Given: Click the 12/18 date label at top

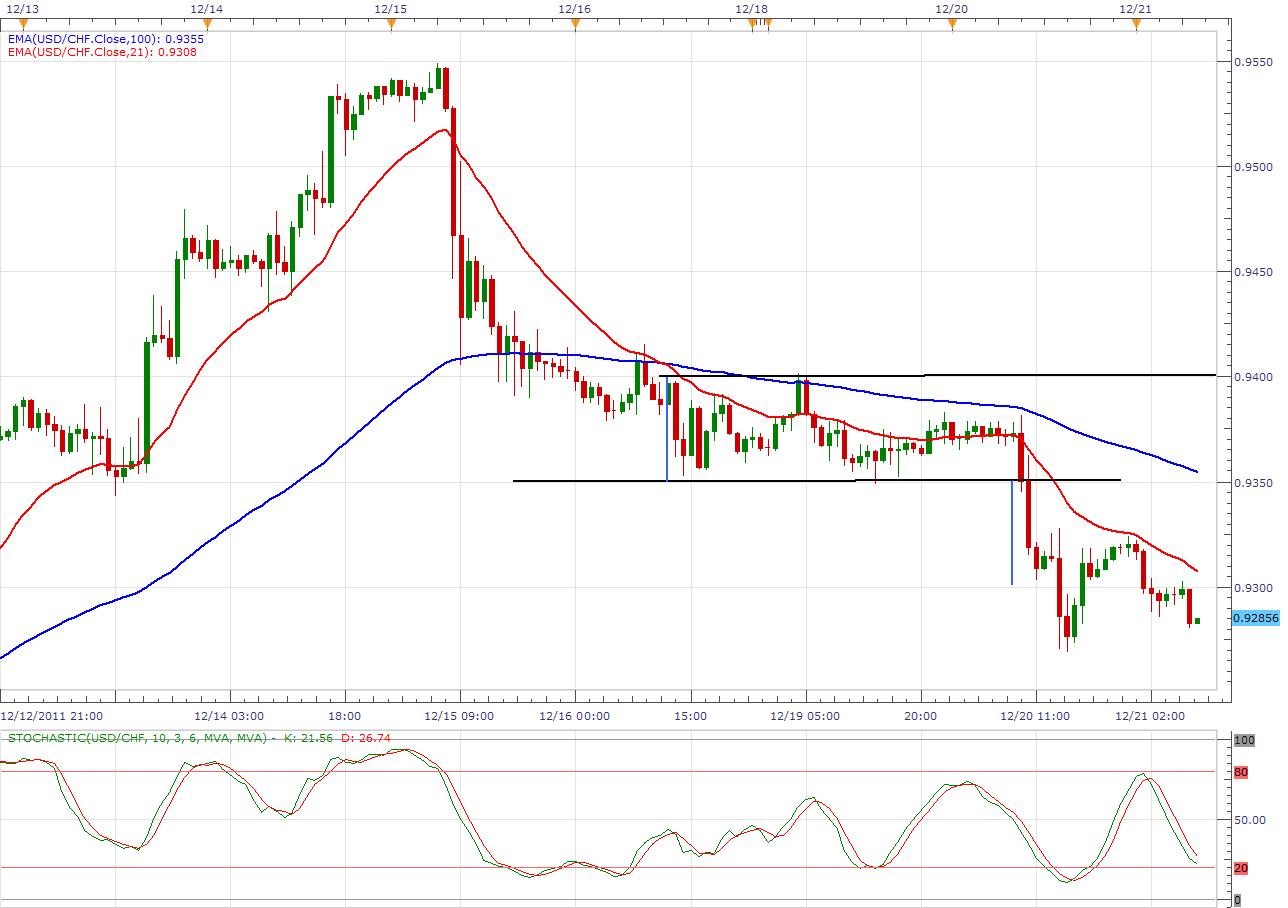Looking at the screenshot, I should (751, 8).
